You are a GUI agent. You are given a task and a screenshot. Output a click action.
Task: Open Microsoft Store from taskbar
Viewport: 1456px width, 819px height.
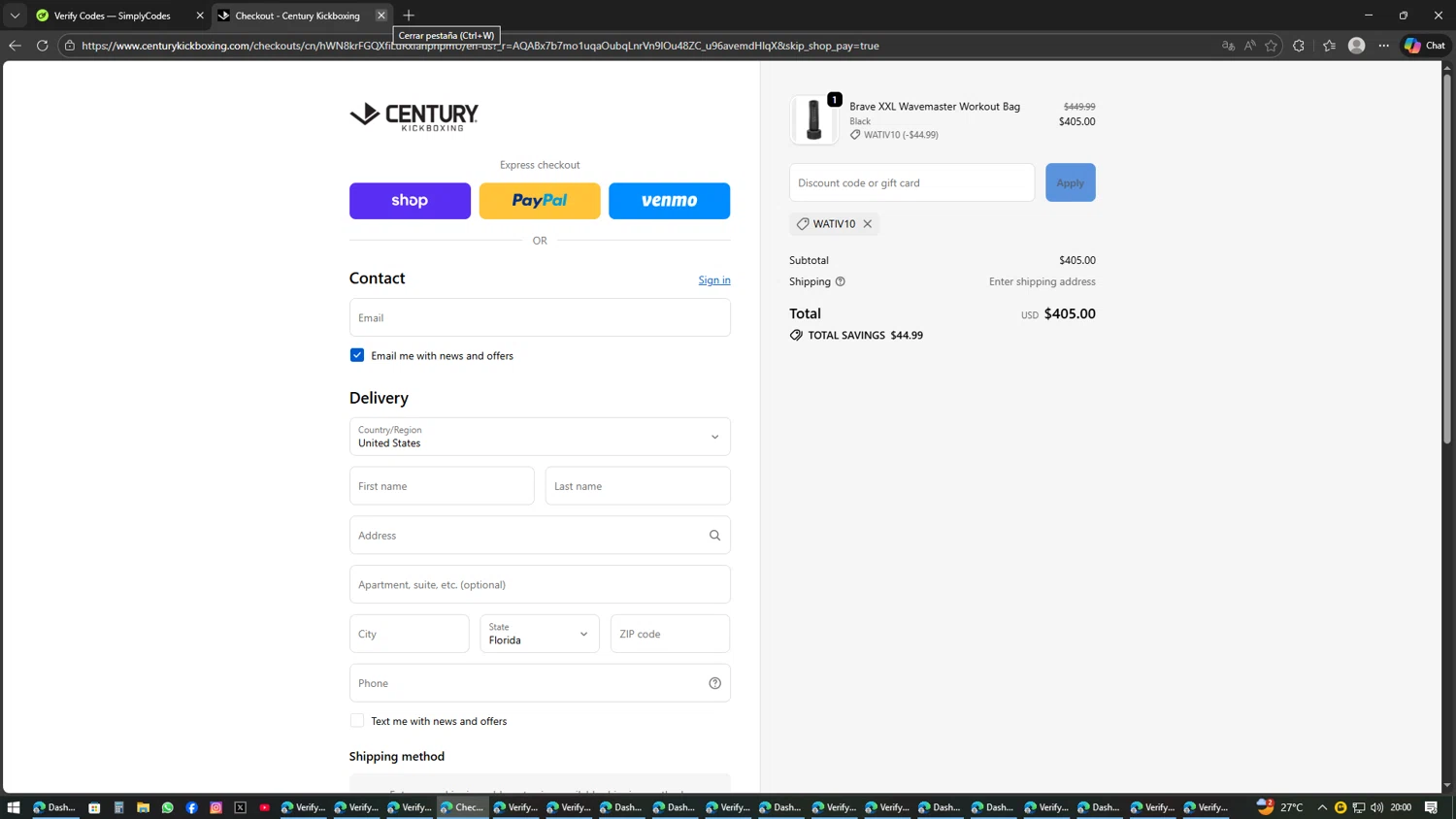pos(94,807)
